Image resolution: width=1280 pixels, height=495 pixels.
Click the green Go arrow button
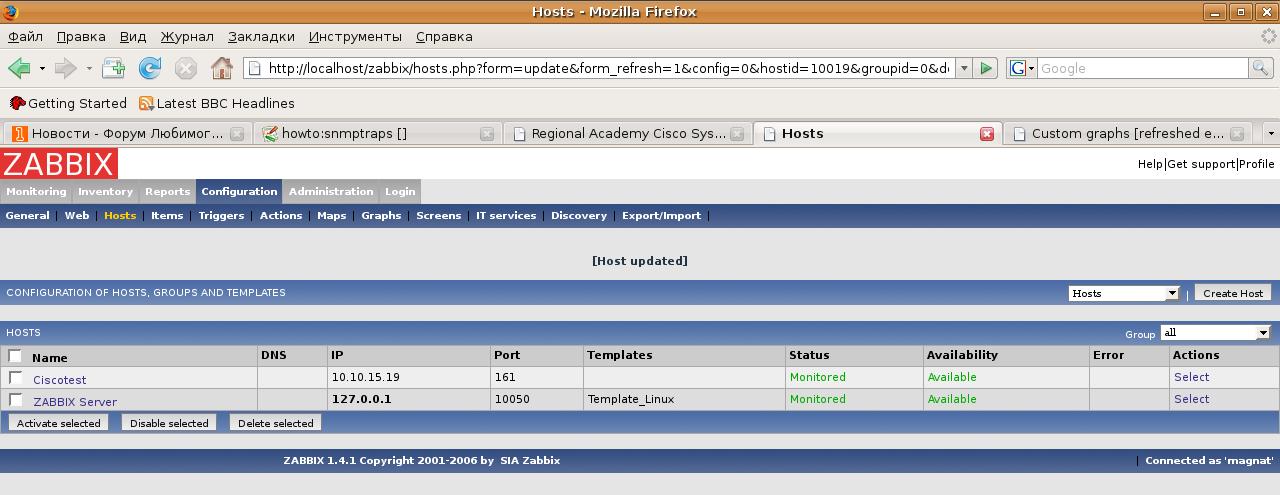click(x=986, y=68)
